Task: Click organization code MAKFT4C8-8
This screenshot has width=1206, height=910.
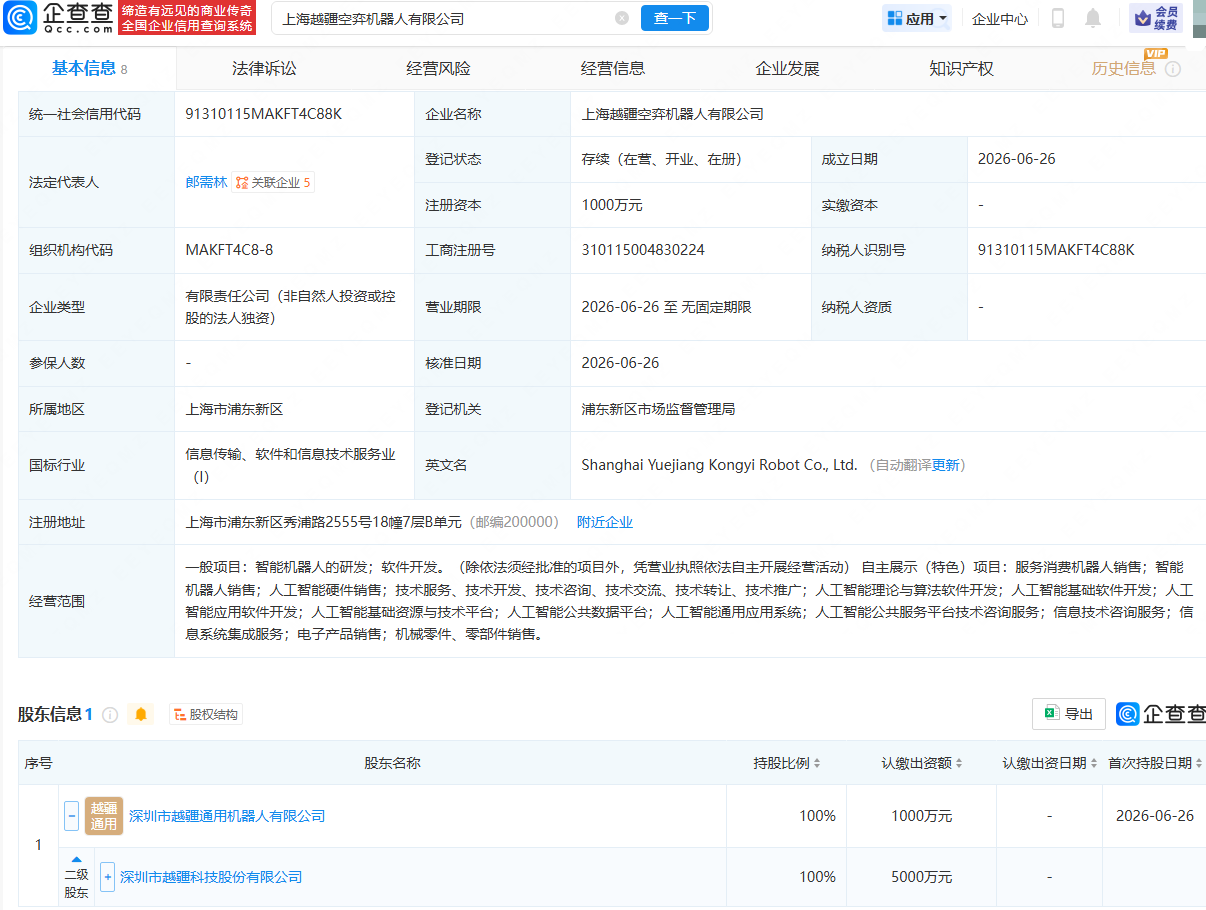Action: click(x=229, y=250)
